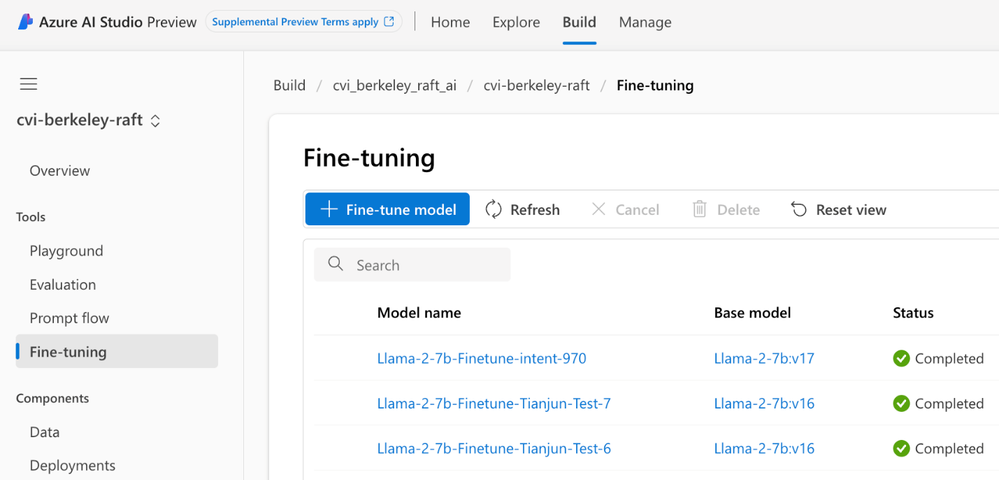Open the Explore tab

[x=516, y=22]
